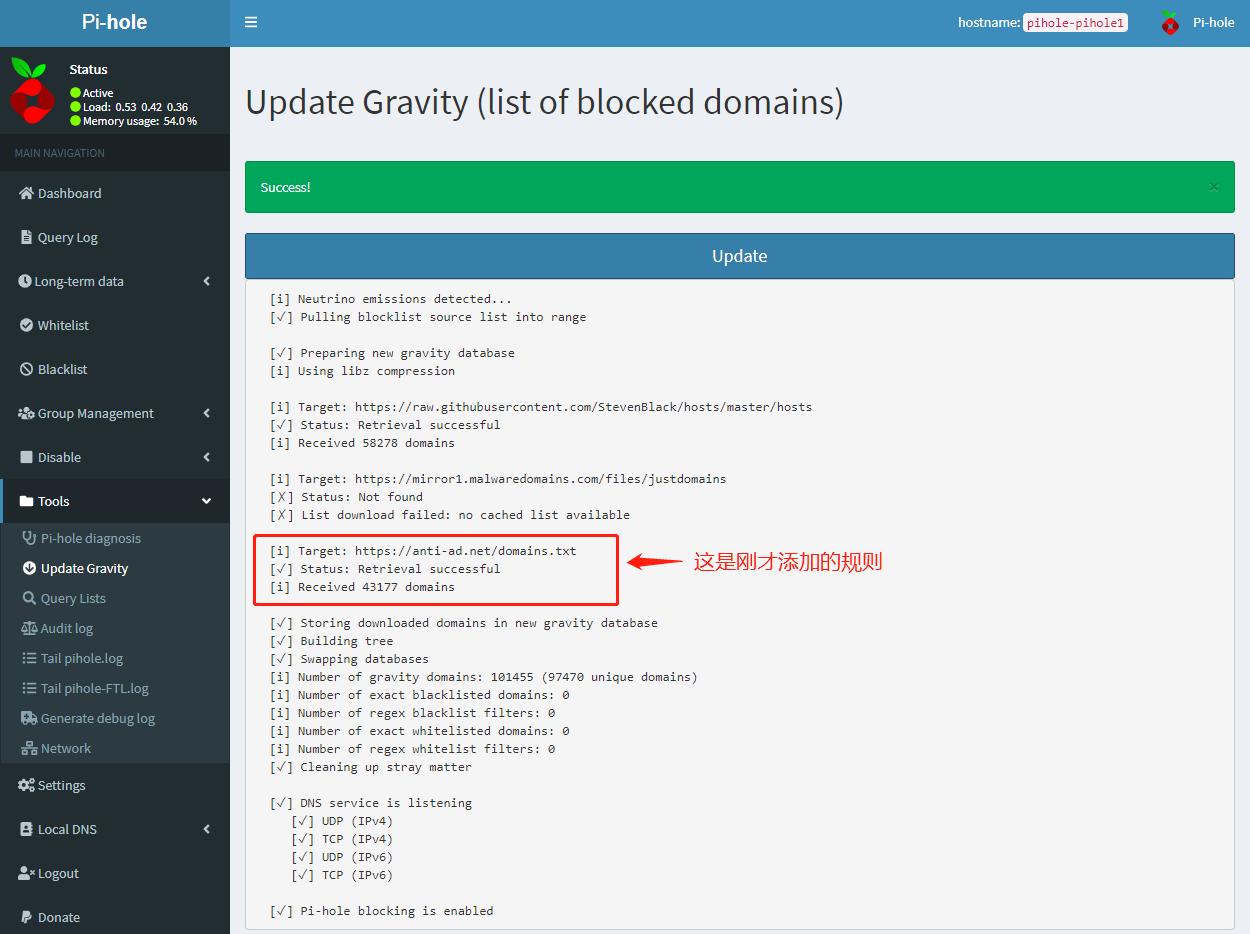This screenshot has width=1250, height=934.
Task: Click the Local DNS address book icon
Action: coord(27,829)
